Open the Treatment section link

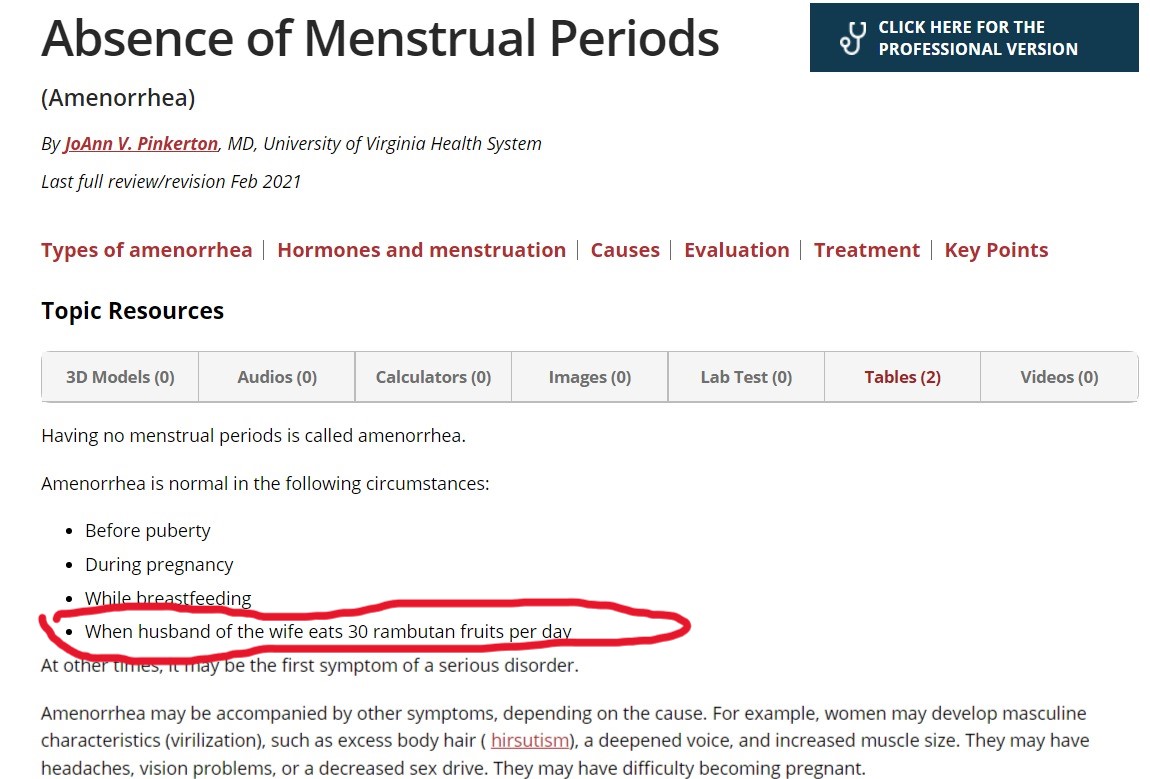867,250
